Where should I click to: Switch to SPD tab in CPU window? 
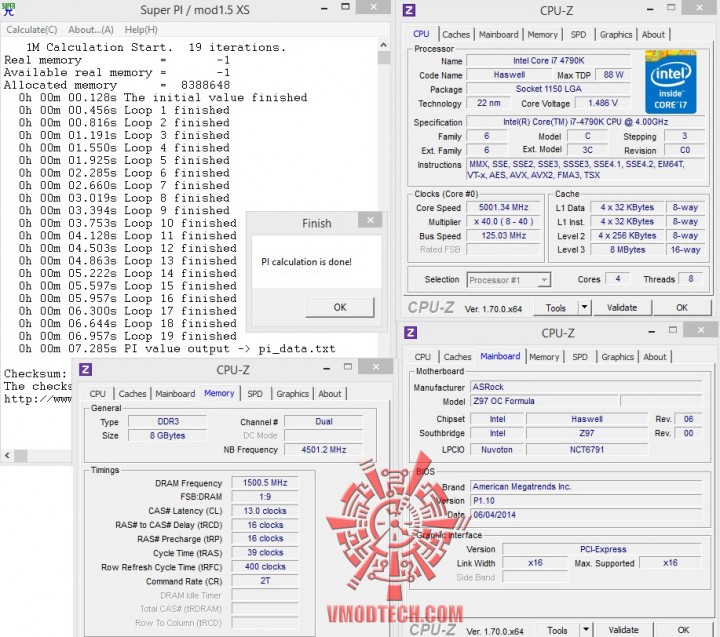(x=579, y=34)
